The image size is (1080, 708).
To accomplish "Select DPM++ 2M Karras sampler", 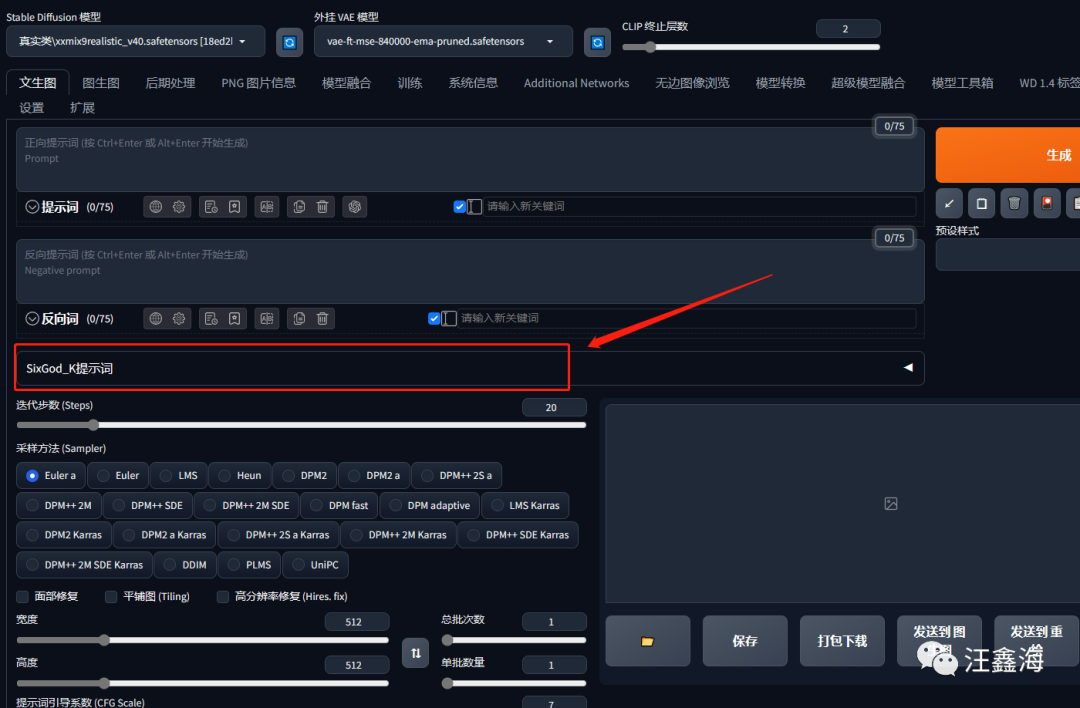I will pyautogui.click(x=398, y=535).
